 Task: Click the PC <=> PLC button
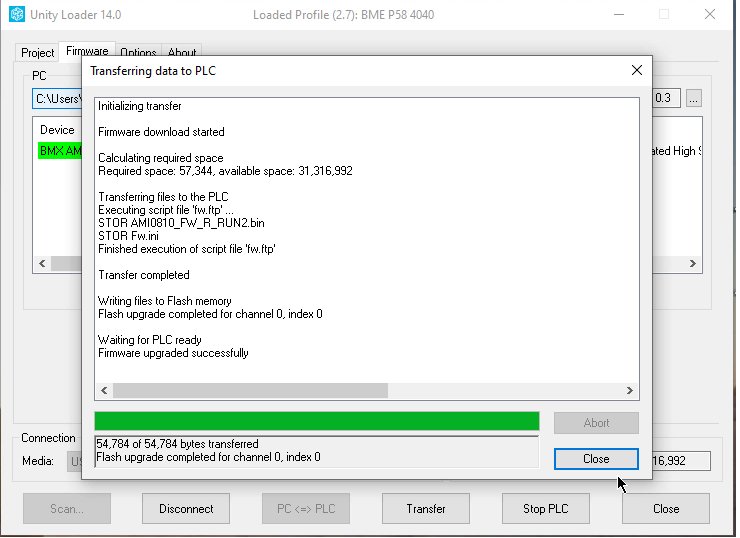(x=306, y=509)
